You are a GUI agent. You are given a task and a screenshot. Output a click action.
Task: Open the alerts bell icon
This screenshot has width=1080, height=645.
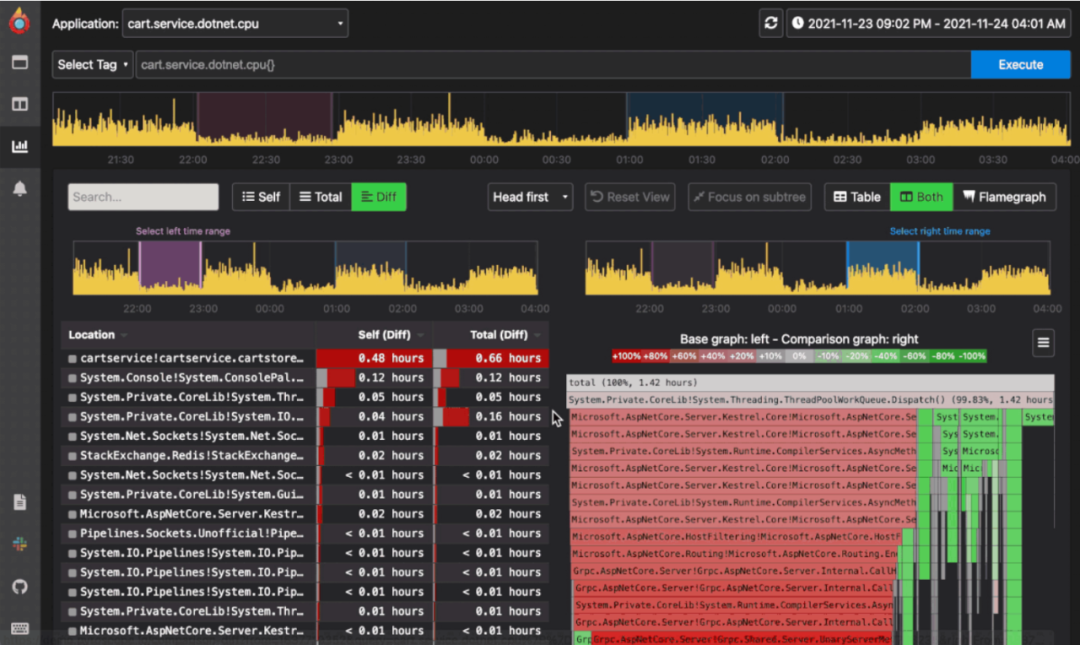(x=18, y=187)
